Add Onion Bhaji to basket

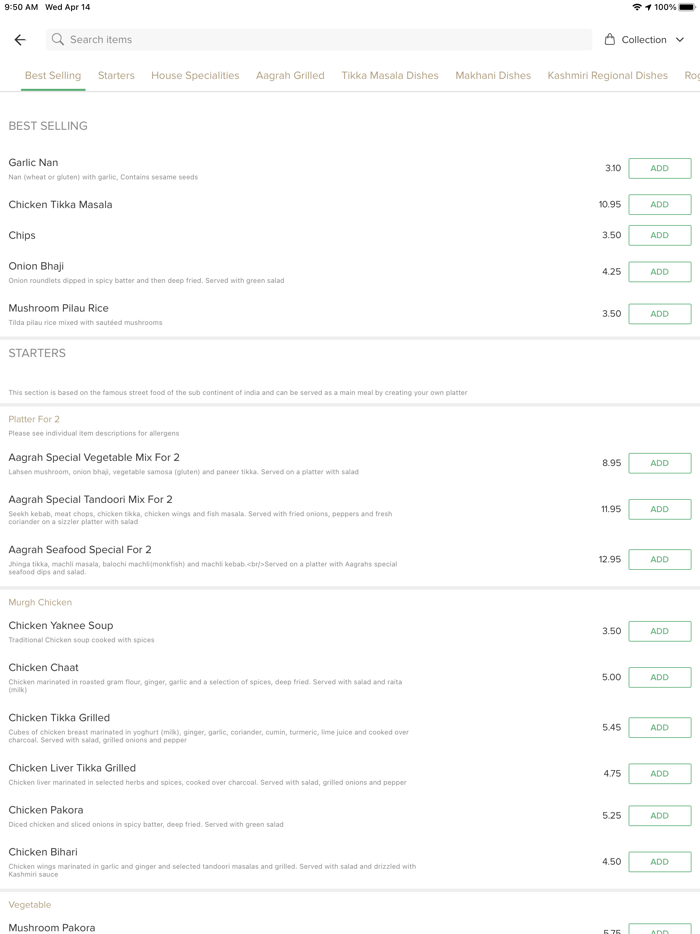(659, 272)
